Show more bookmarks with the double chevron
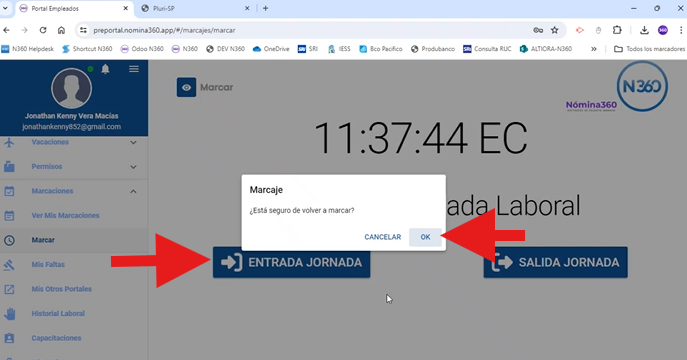687x360 pixels. tap(594, 49)
